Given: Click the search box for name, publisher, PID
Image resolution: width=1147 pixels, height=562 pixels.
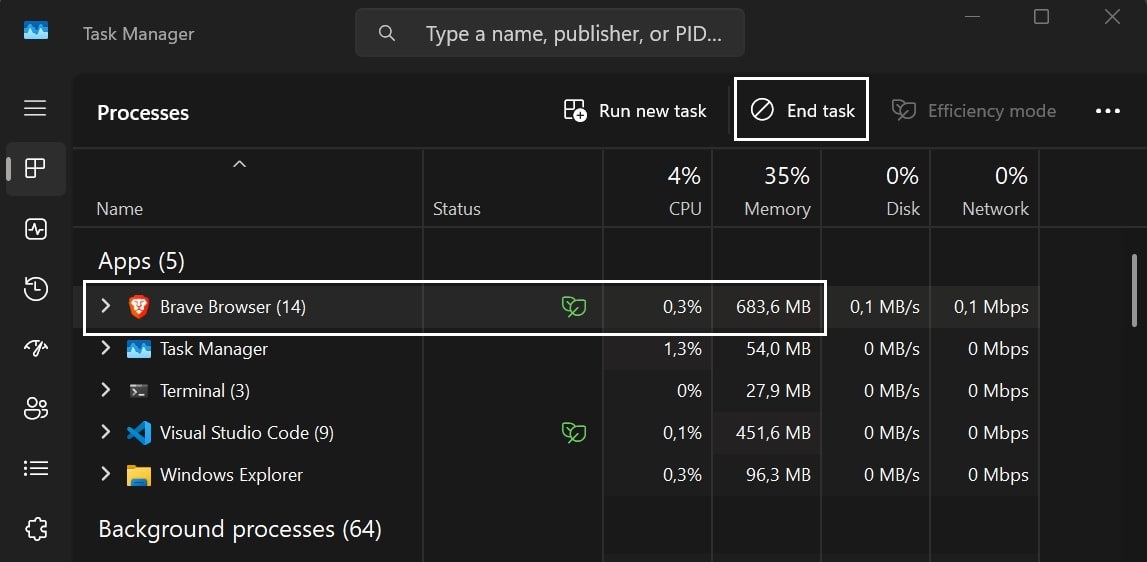Looking at the screenshot, I should tap(550, 33).
